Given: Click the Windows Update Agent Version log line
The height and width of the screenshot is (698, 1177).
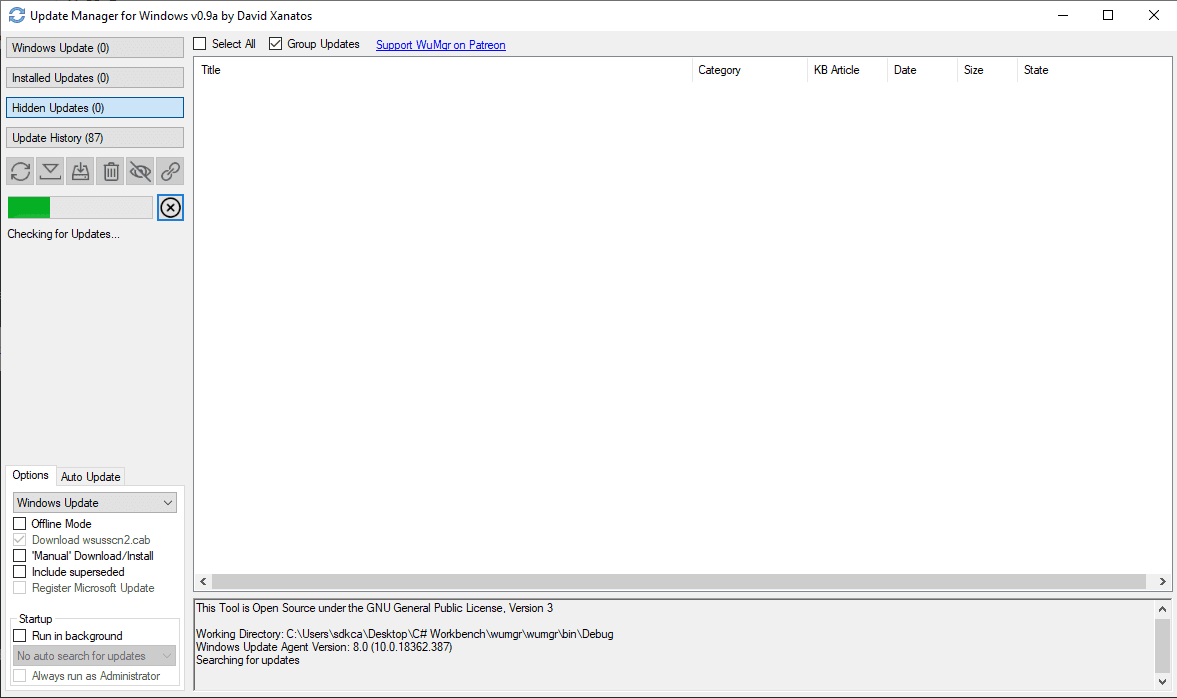Looking at the screenshot, I should pyautogui.click(x=324, y=647).
